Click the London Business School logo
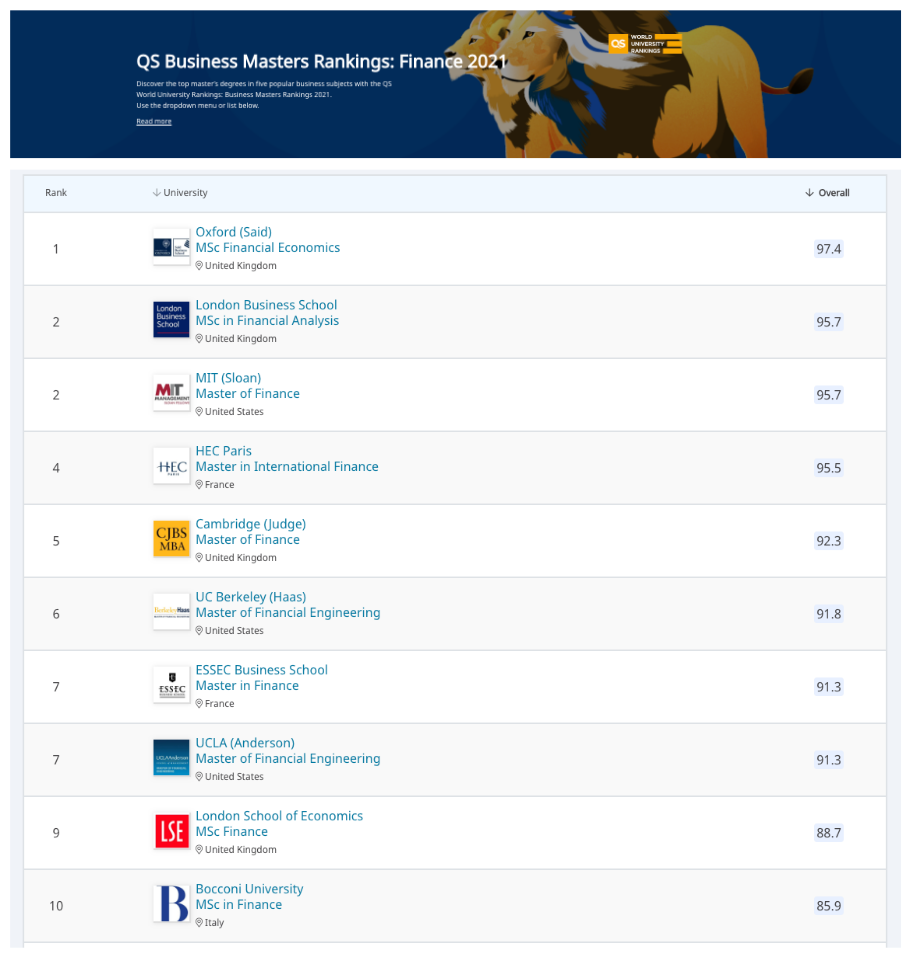 172,320
